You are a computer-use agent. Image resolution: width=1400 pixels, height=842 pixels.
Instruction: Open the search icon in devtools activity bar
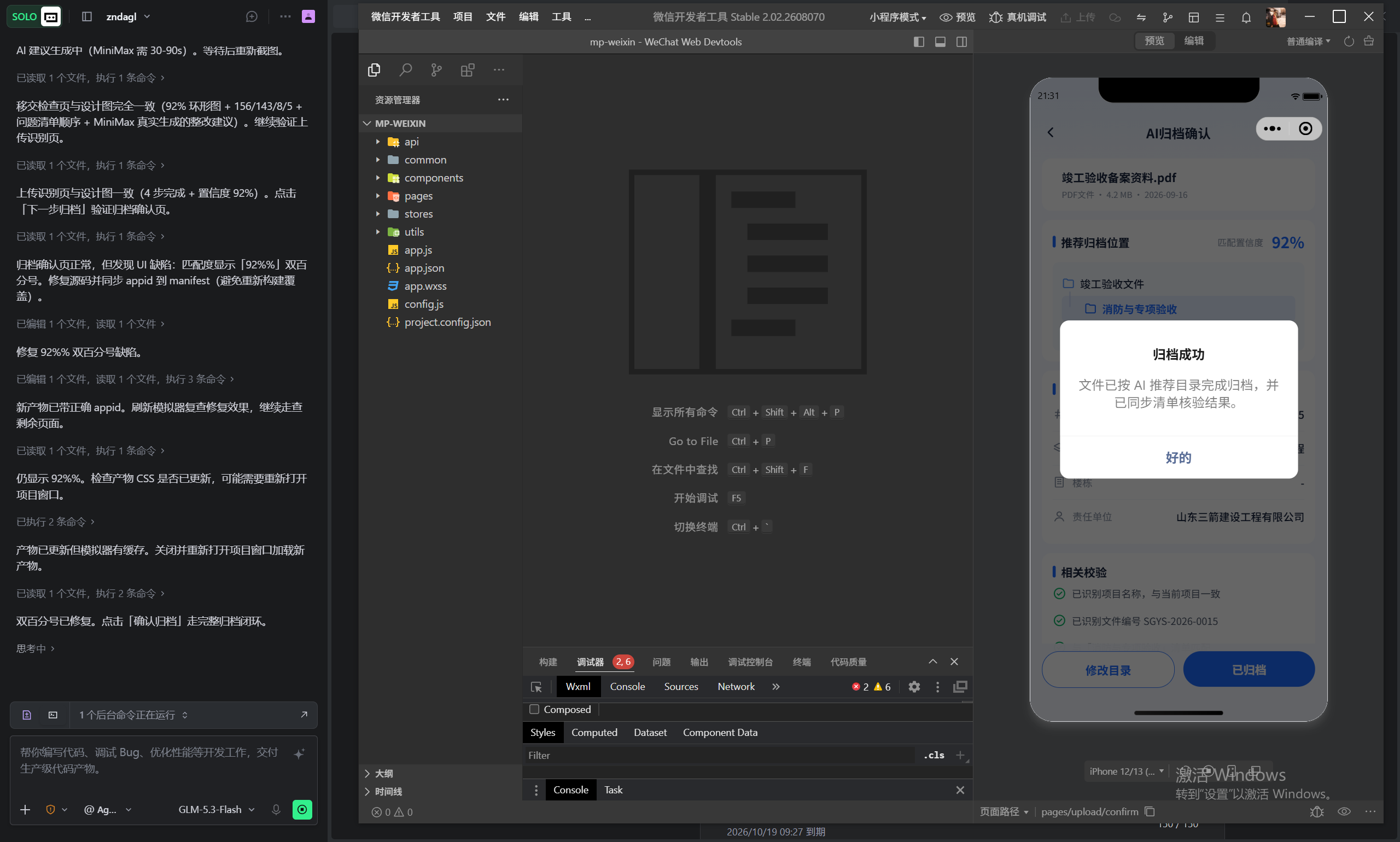coord(405,70)
